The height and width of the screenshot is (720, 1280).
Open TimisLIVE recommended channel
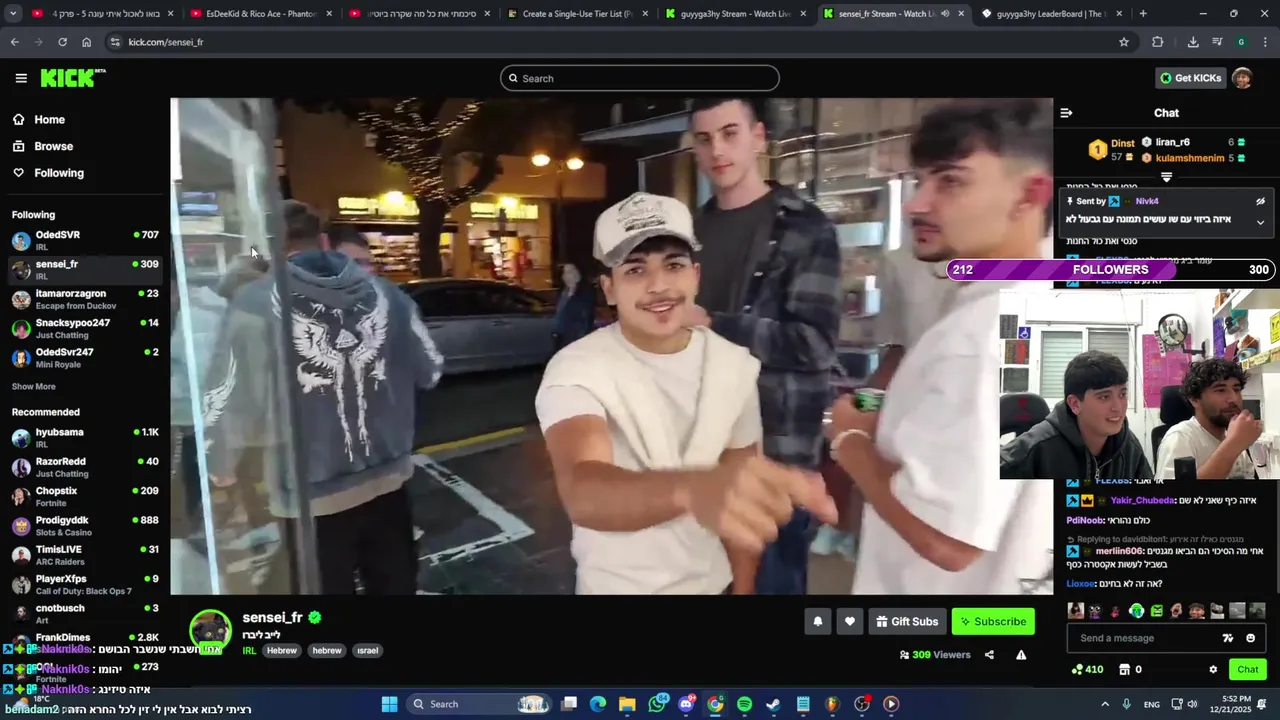coord(84,555)
